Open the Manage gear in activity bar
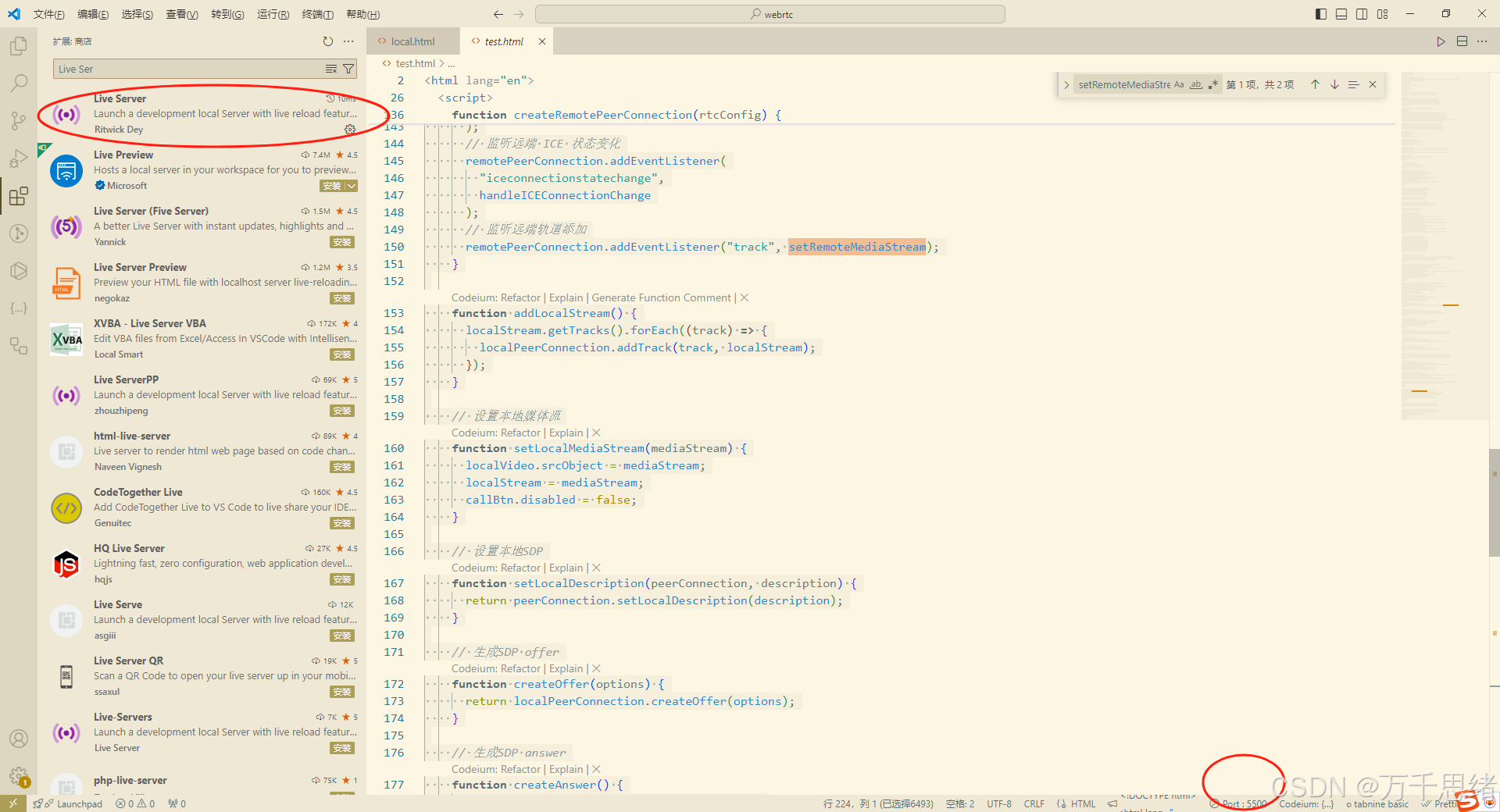This screenshot has height=812, width=1500. (x=19, y=776)
